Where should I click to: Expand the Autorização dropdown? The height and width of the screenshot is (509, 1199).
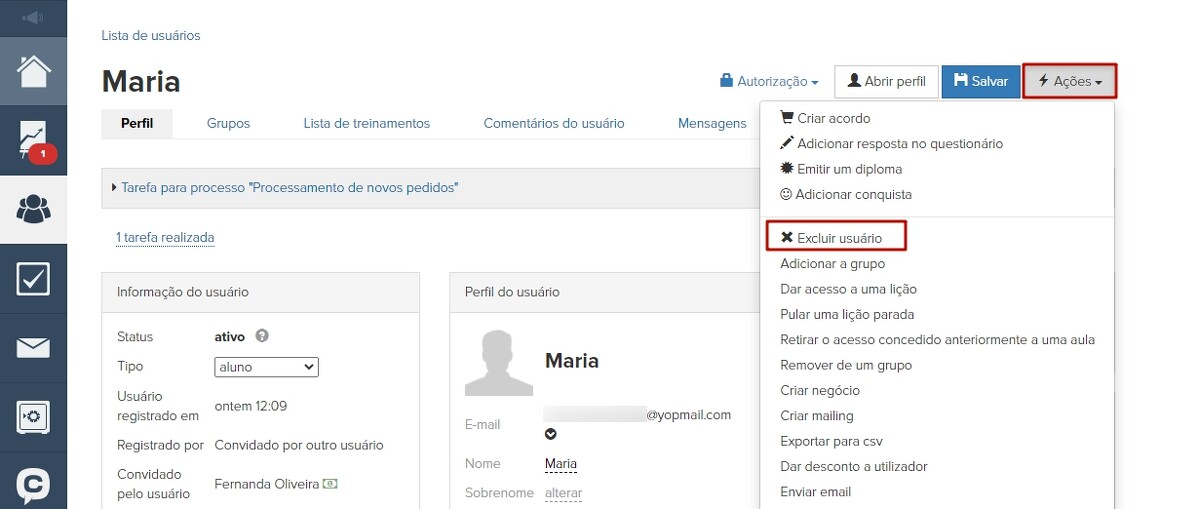[769, 81]
